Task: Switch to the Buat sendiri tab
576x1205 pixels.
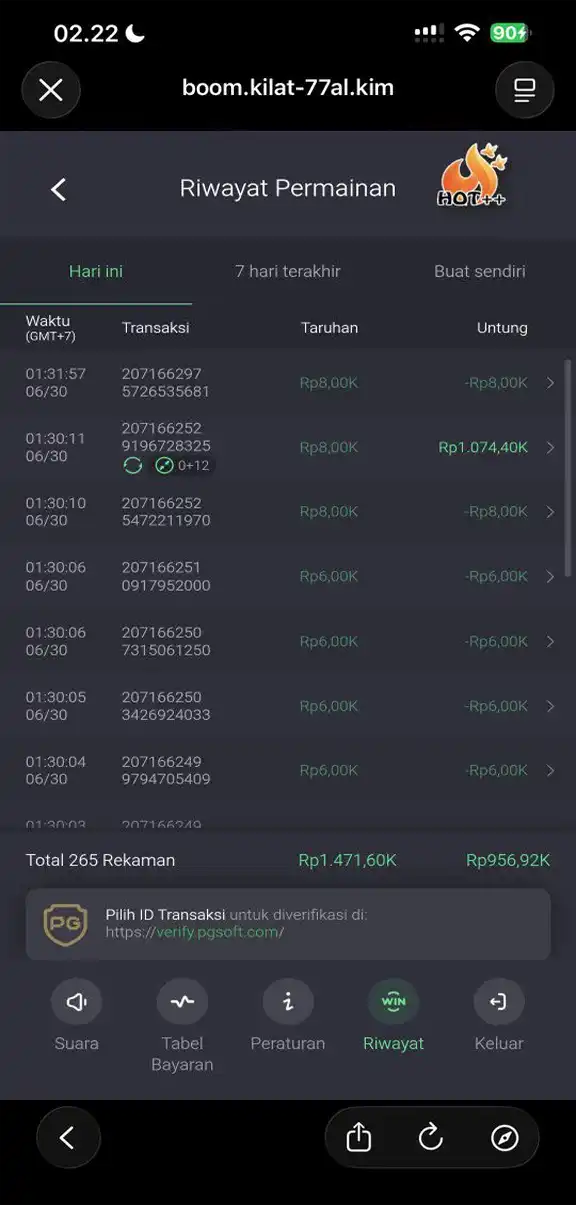Action: 480,271
